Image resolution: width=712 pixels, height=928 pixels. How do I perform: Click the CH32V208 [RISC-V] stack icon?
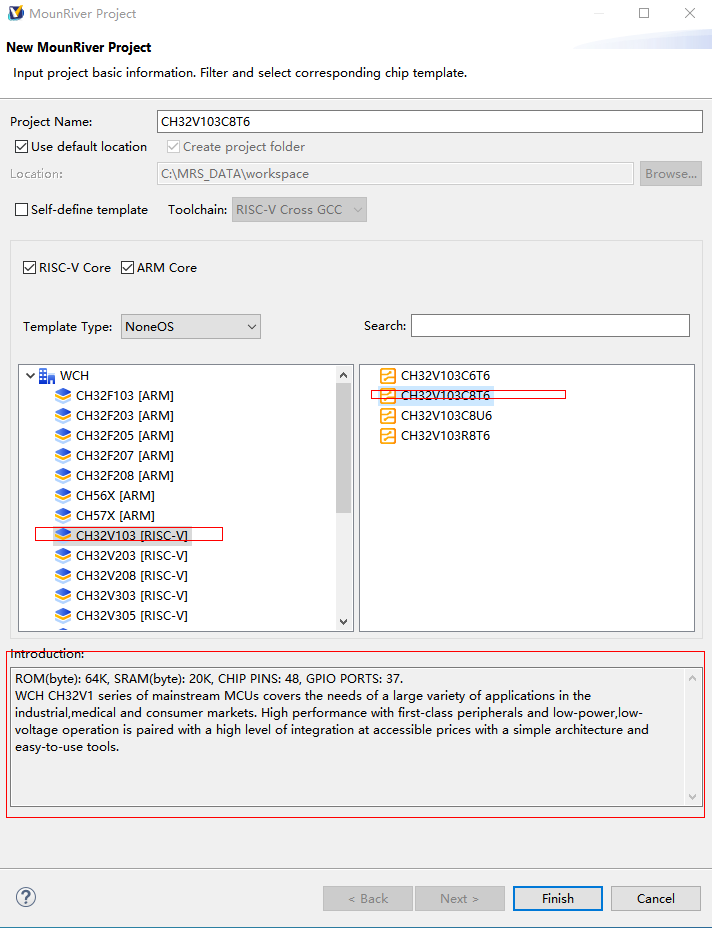pos(63,575)
